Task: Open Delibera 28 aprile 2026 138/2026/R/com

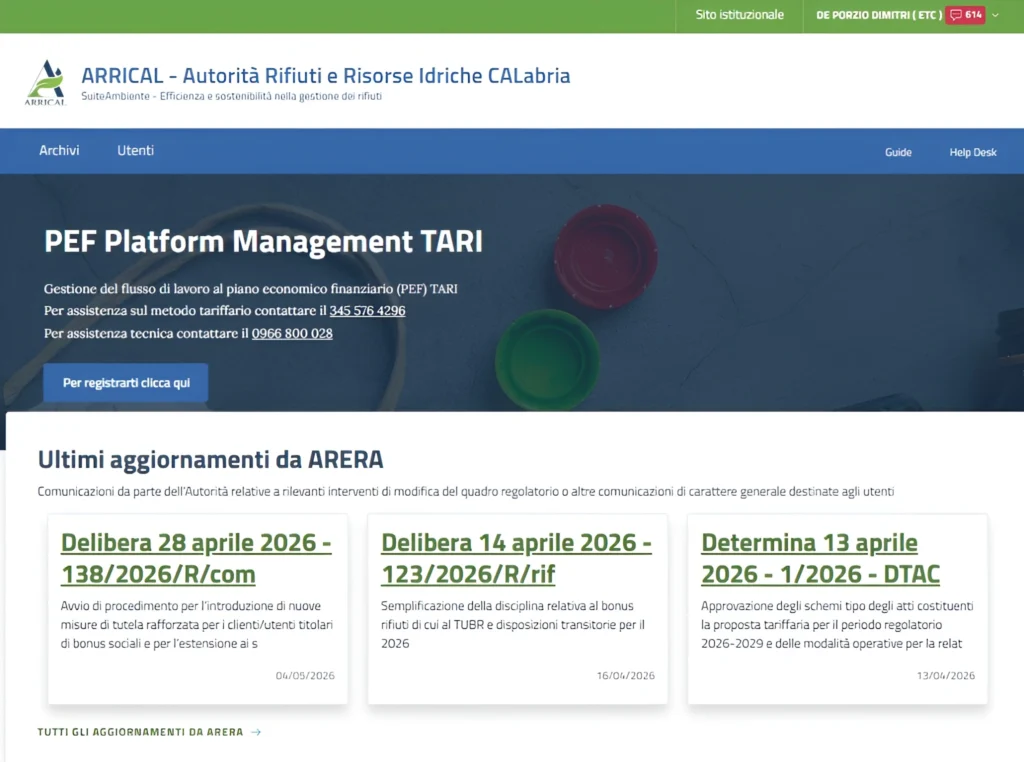Action: 196,558
